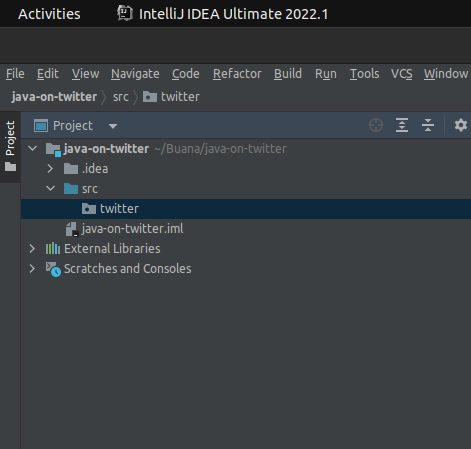471x449 pixels.
Task: Collapse the java-on-twitter root node
Action: (x=33, y=148)
